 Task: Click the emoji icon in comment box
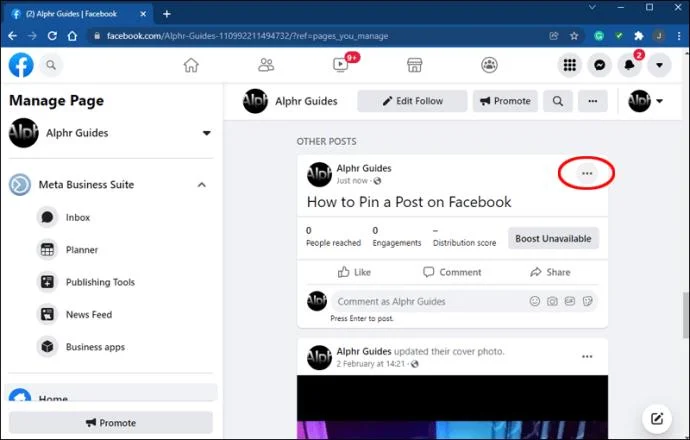tap(535, 301)
